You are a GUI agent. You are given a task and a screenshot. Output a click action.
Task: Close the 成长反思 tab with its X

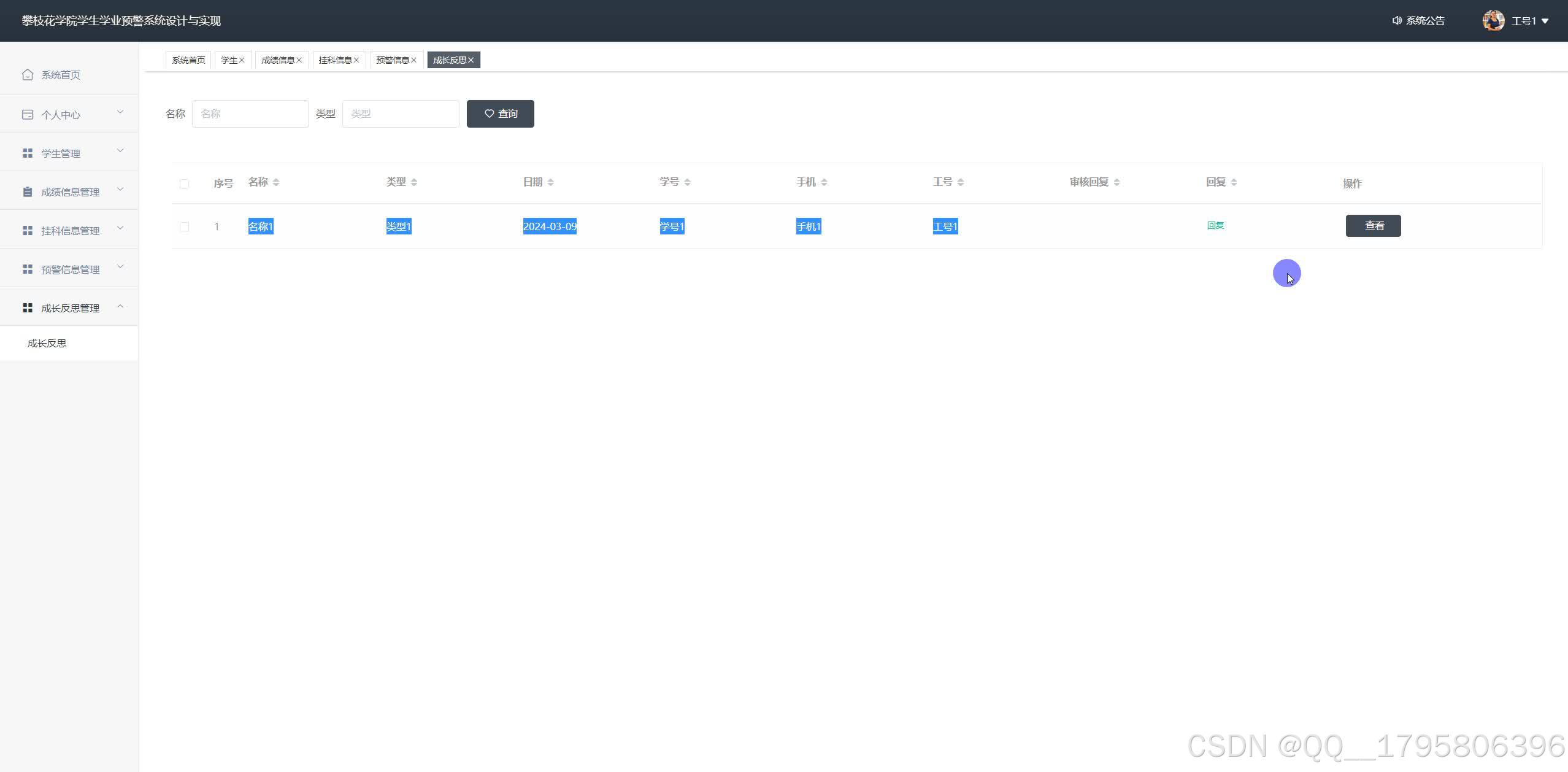(x=471, y=60)
